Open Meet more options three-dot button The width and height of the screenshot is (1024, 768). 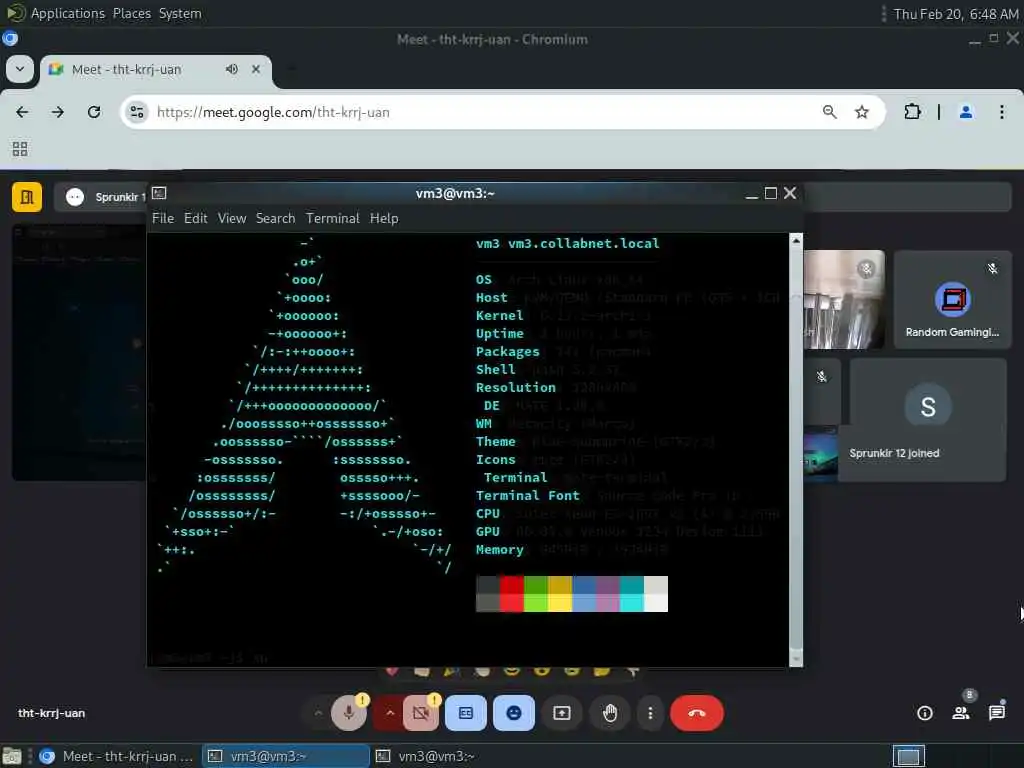[650, 712]
